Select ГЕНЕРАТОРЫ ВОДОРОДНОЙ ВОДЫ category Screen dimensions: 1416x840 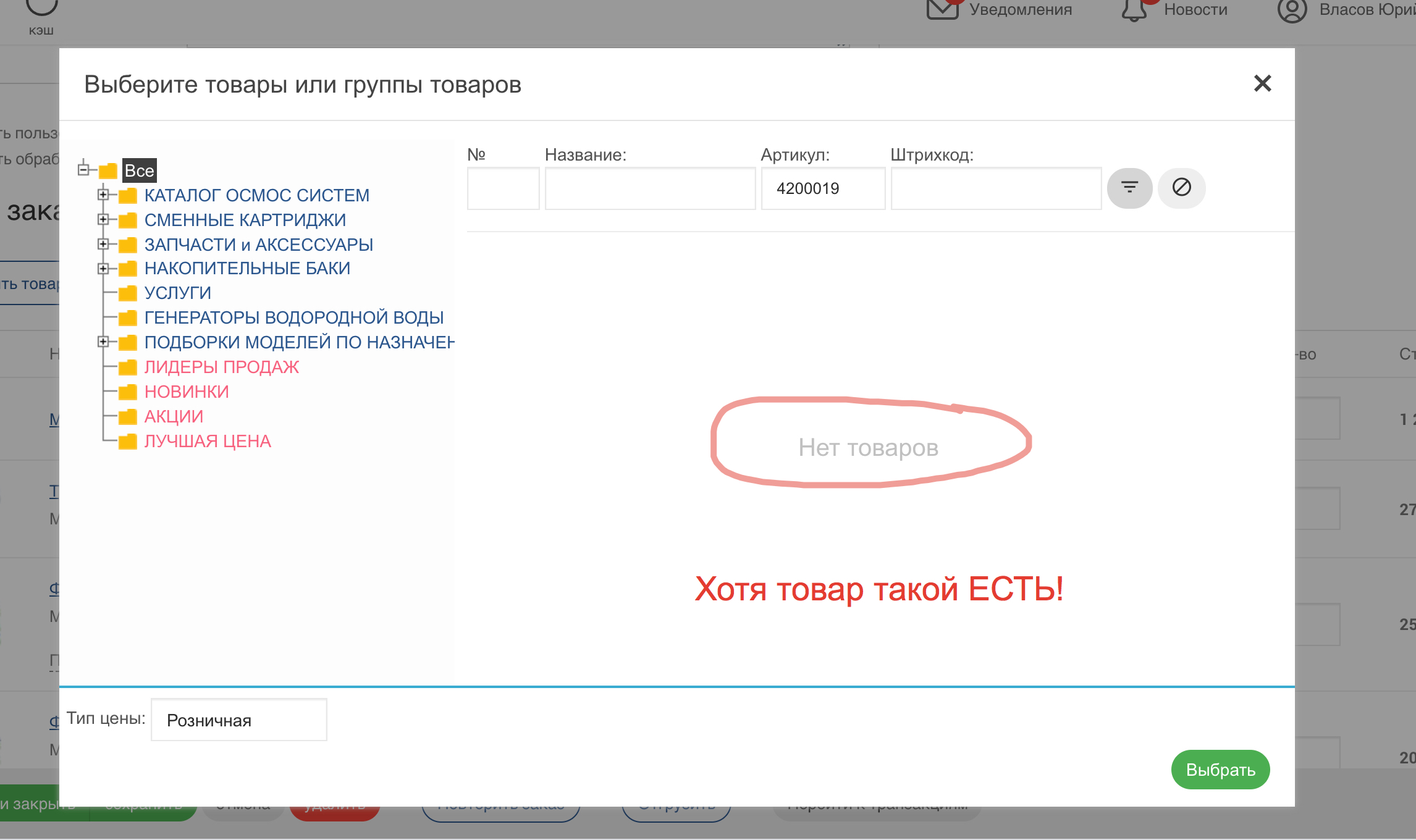tap(293, 317)
